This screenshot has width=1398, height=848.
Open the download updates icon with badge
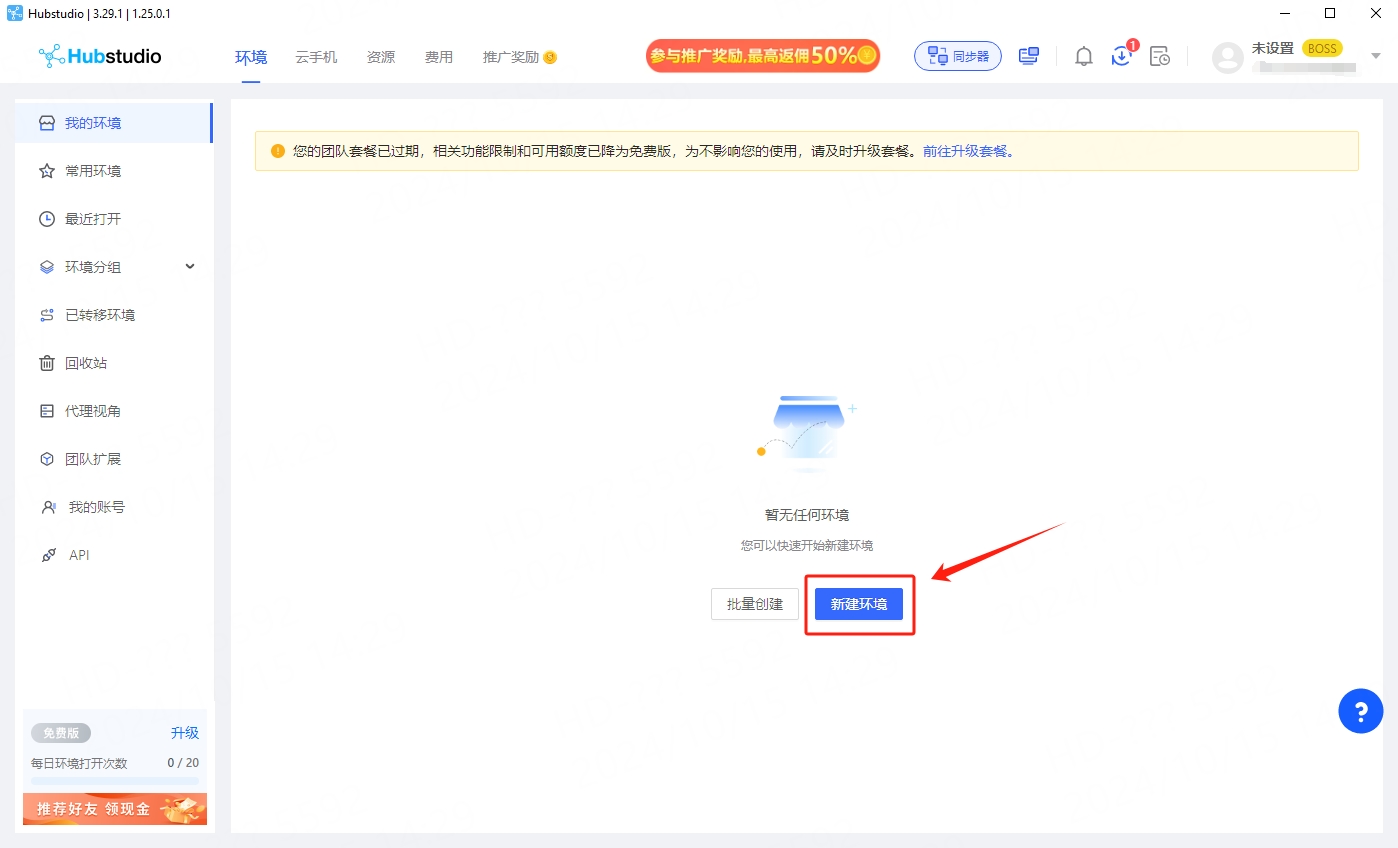click(x=1121, y=57)
